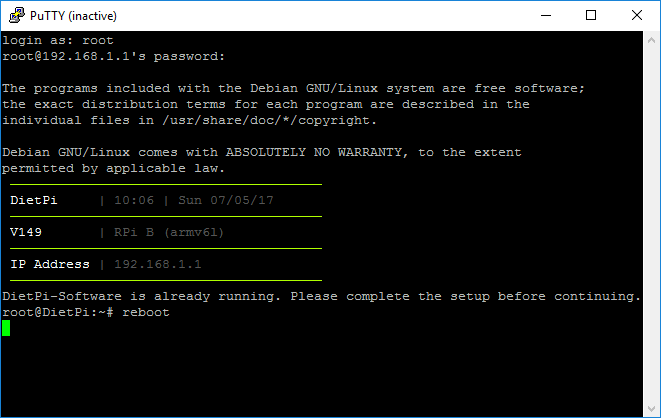This screenshot has height=418, width=661.
Task: Click the "PuTTY (inactive)" title text
Action: pyautogui.click(x=73, y=16)
